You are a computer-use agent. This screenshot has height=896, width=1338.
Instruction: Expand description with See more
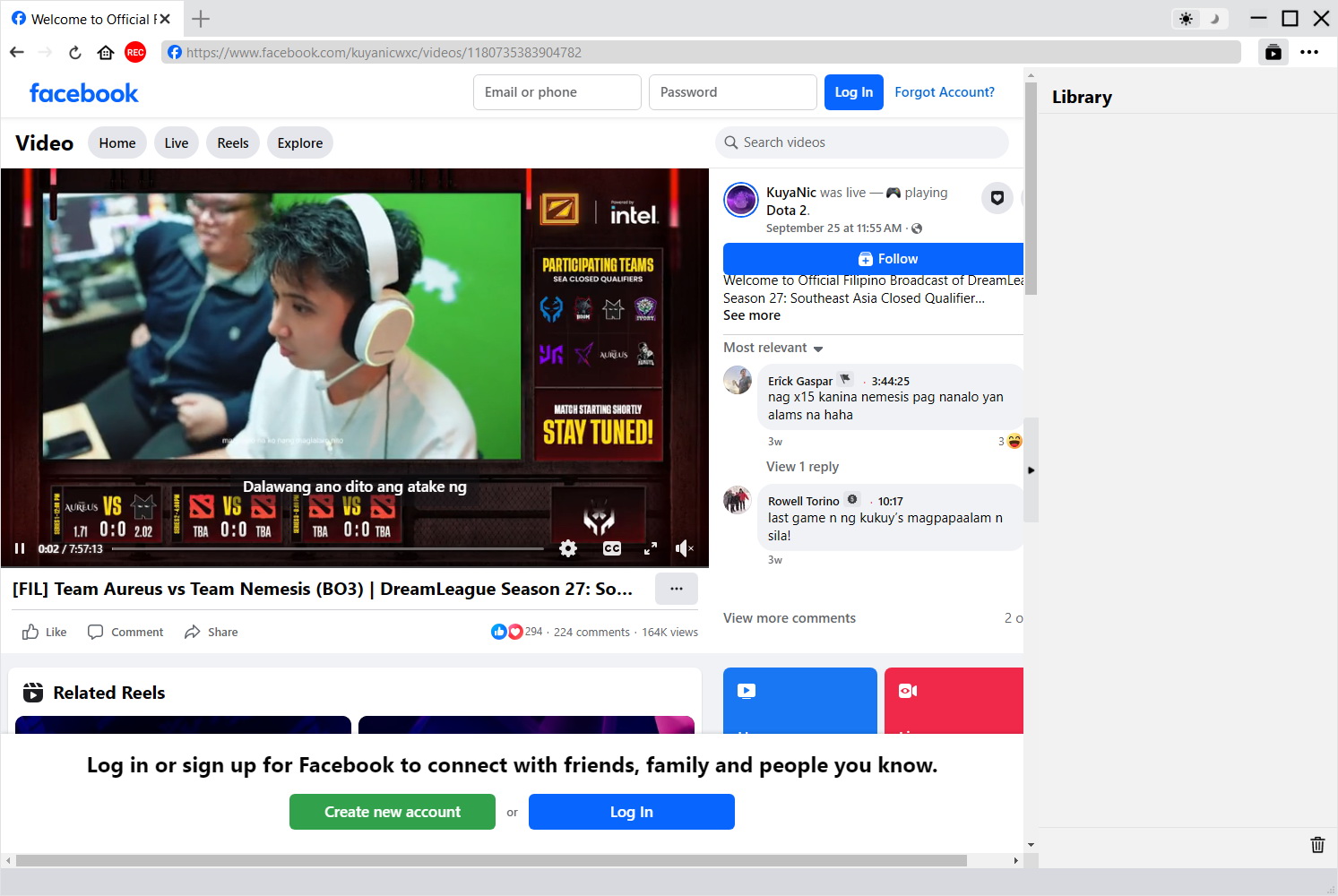[752, 315]
